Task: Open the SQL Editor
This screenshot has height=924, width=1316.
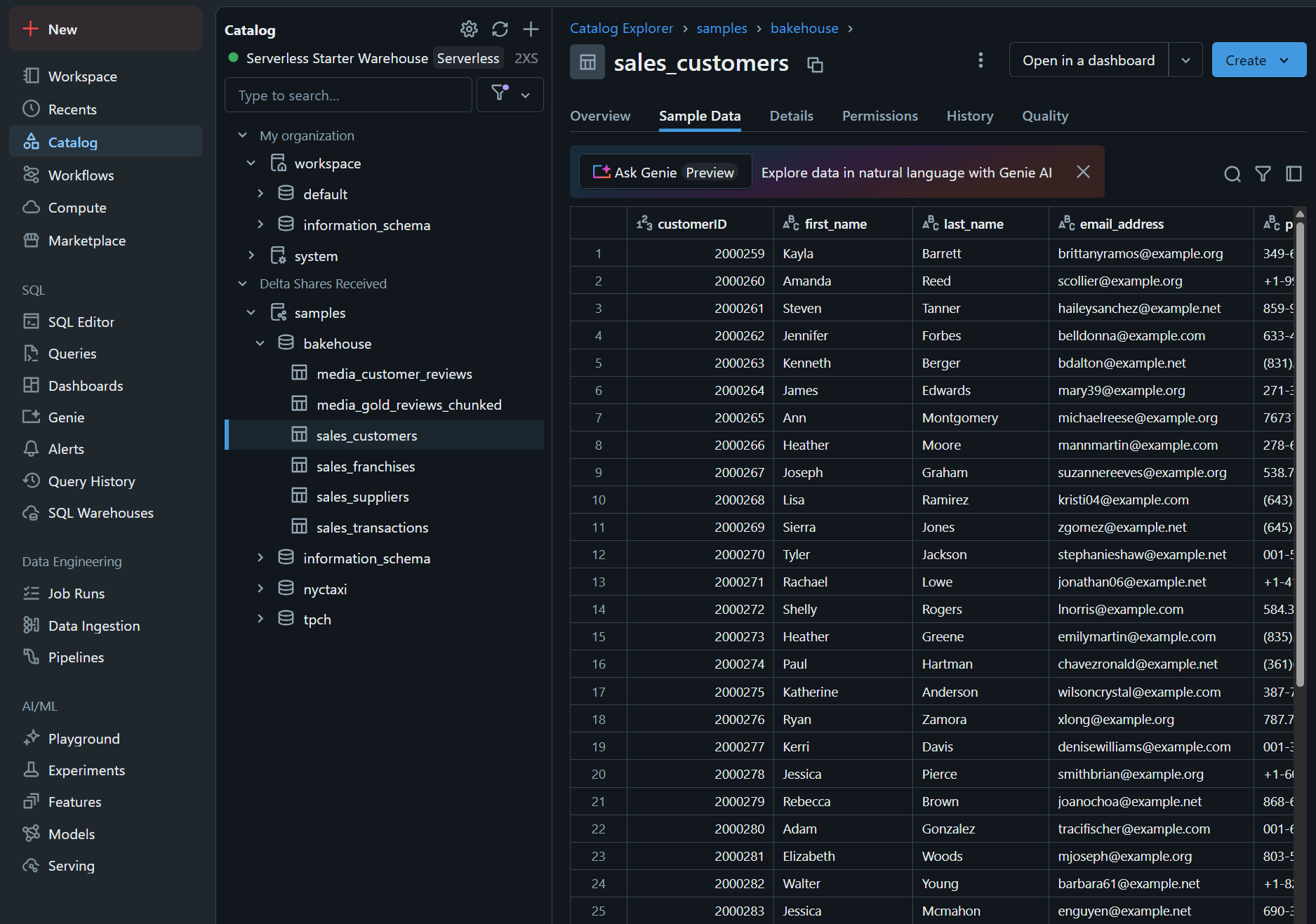Action: point(105,322)
